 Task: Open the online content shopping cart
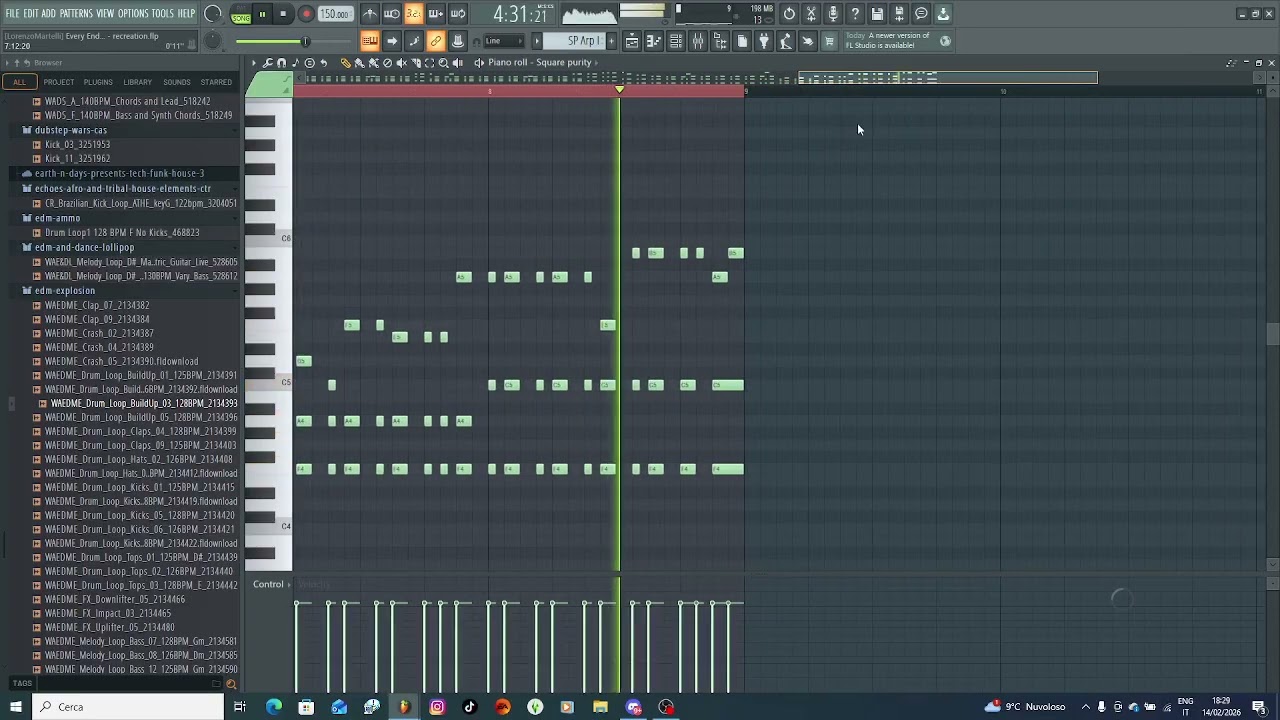(x=829, y=41)
